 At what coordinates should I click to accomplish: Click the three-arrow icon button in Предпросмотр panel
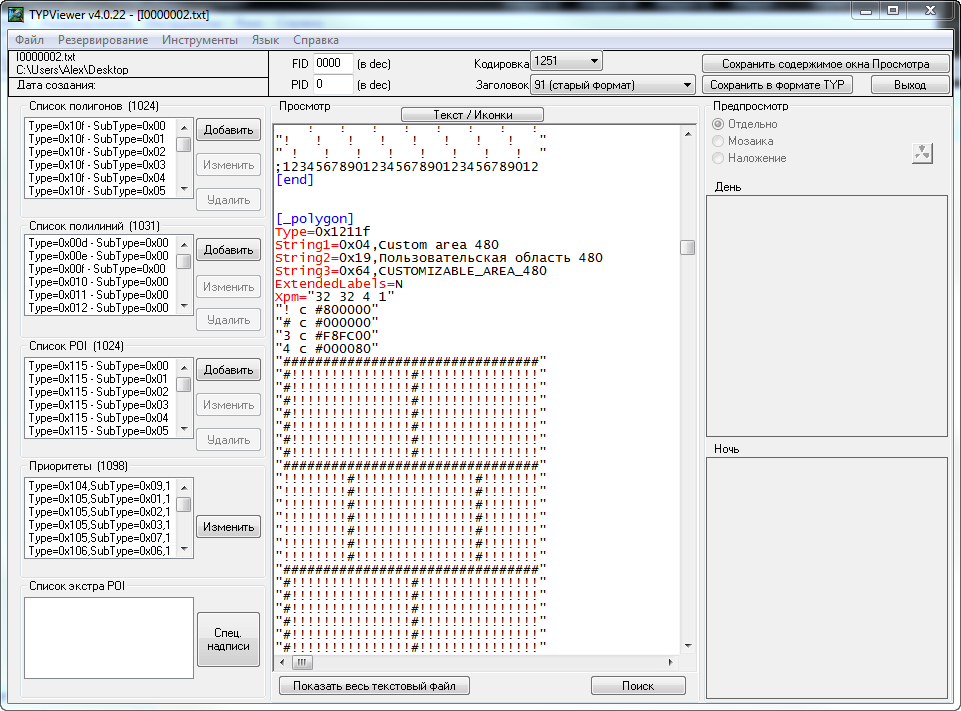[x=922, y=153]
